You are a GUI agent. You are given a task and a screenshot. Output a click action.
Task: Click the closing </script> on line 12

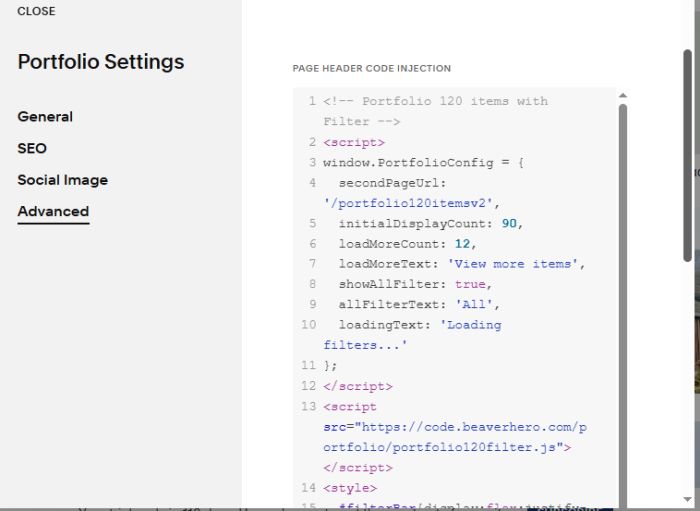tap(358, 386)
